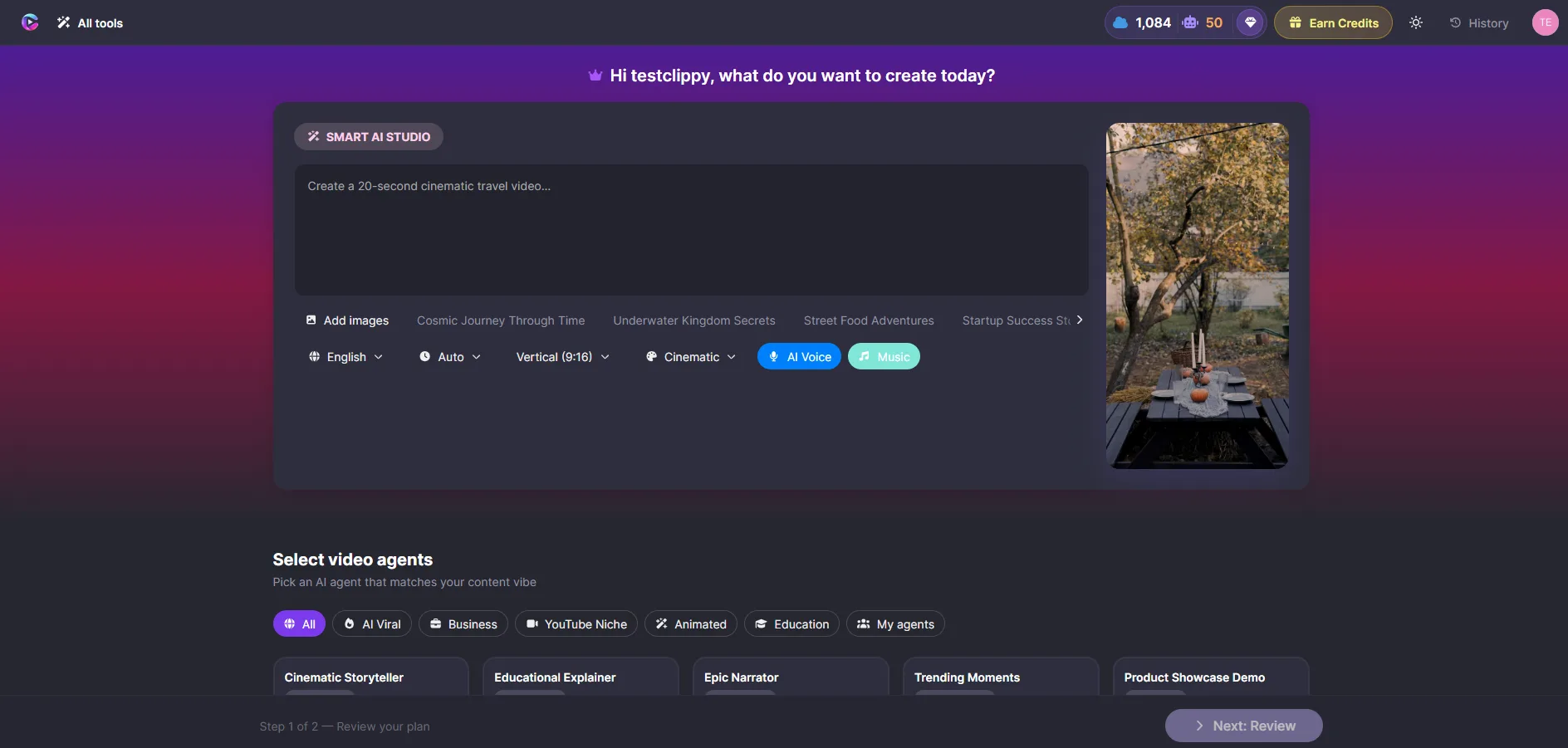Click the diamond upgrade icon
Screen dimensions: 1568x748
pyautogui.click(x=1250, y=22)
